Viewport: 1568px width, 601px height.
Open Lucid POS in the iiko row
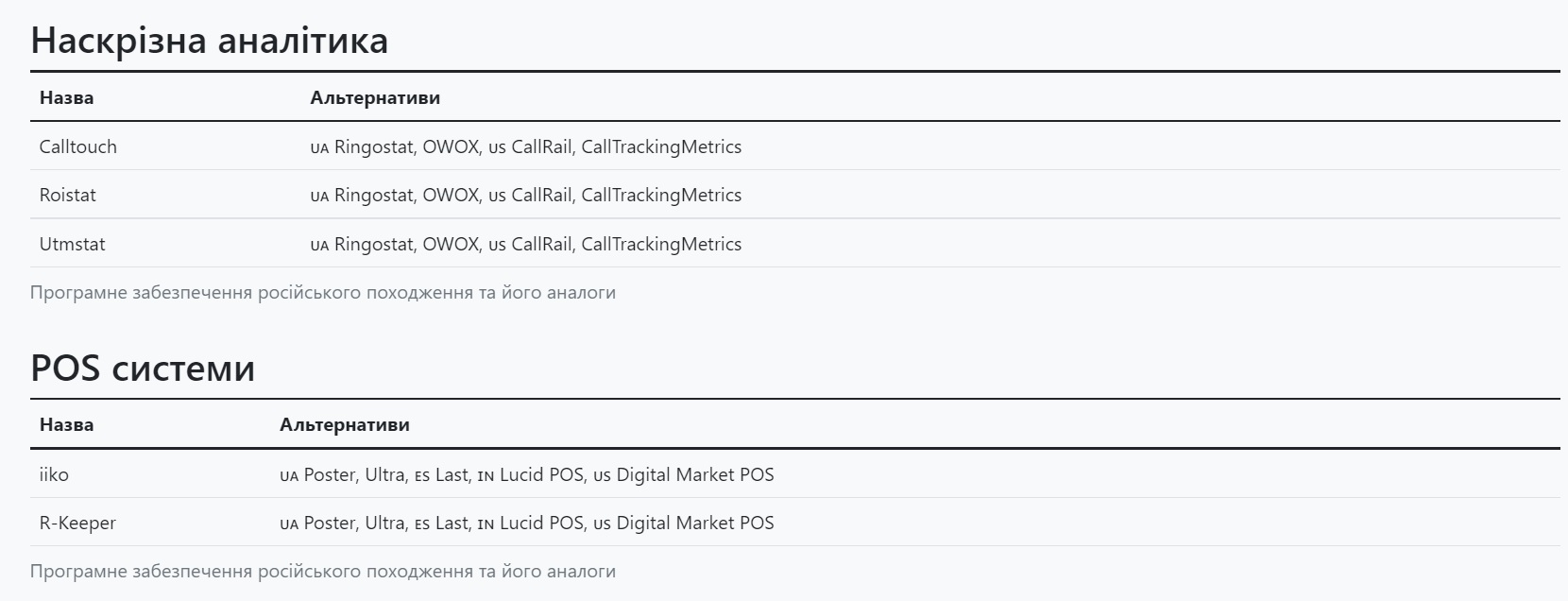point(541,474)
